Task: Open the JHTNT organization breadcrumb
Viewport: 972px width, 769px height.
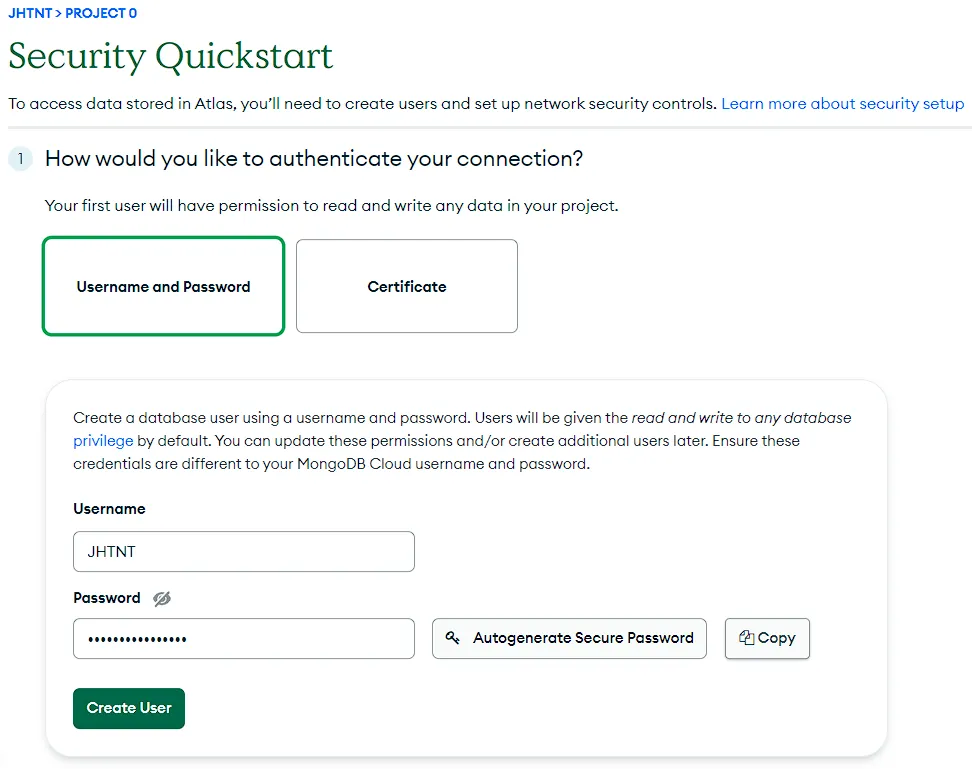Action: (x=30, y=13)
